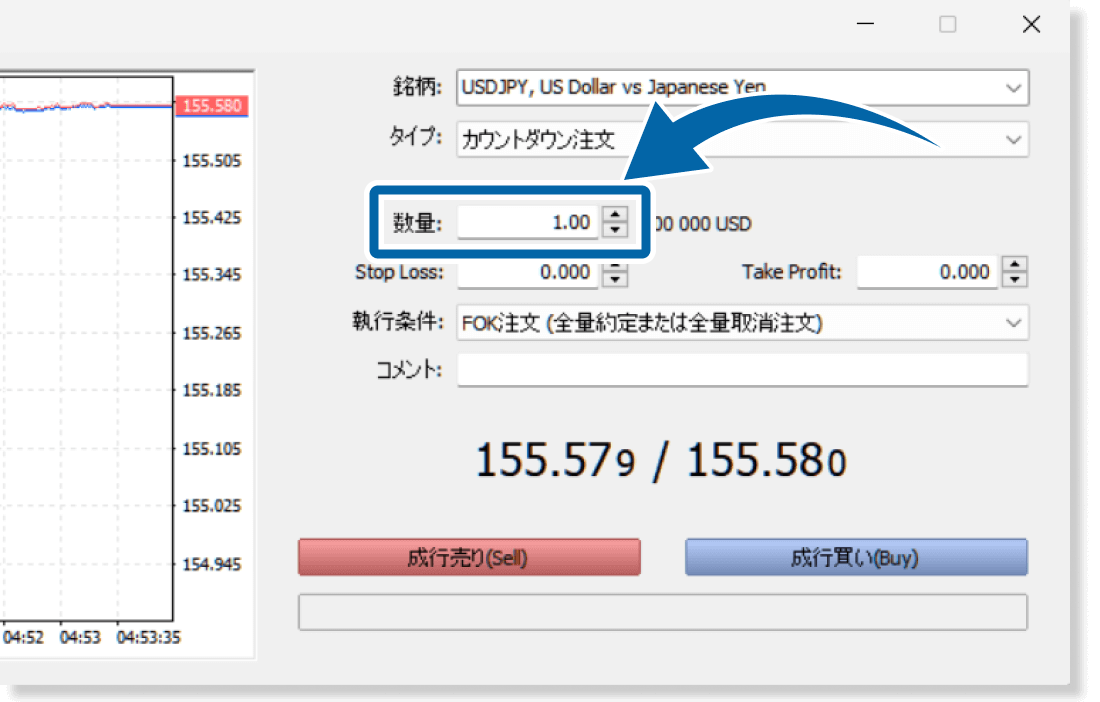Click the タイプ label
Viewport: 1100px width, 702px height.
pos(416,137)
